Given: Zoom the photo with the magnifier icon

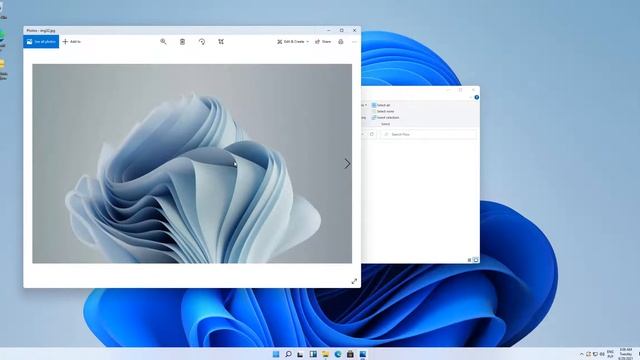Looking at the screenshot, I should 163,42.
